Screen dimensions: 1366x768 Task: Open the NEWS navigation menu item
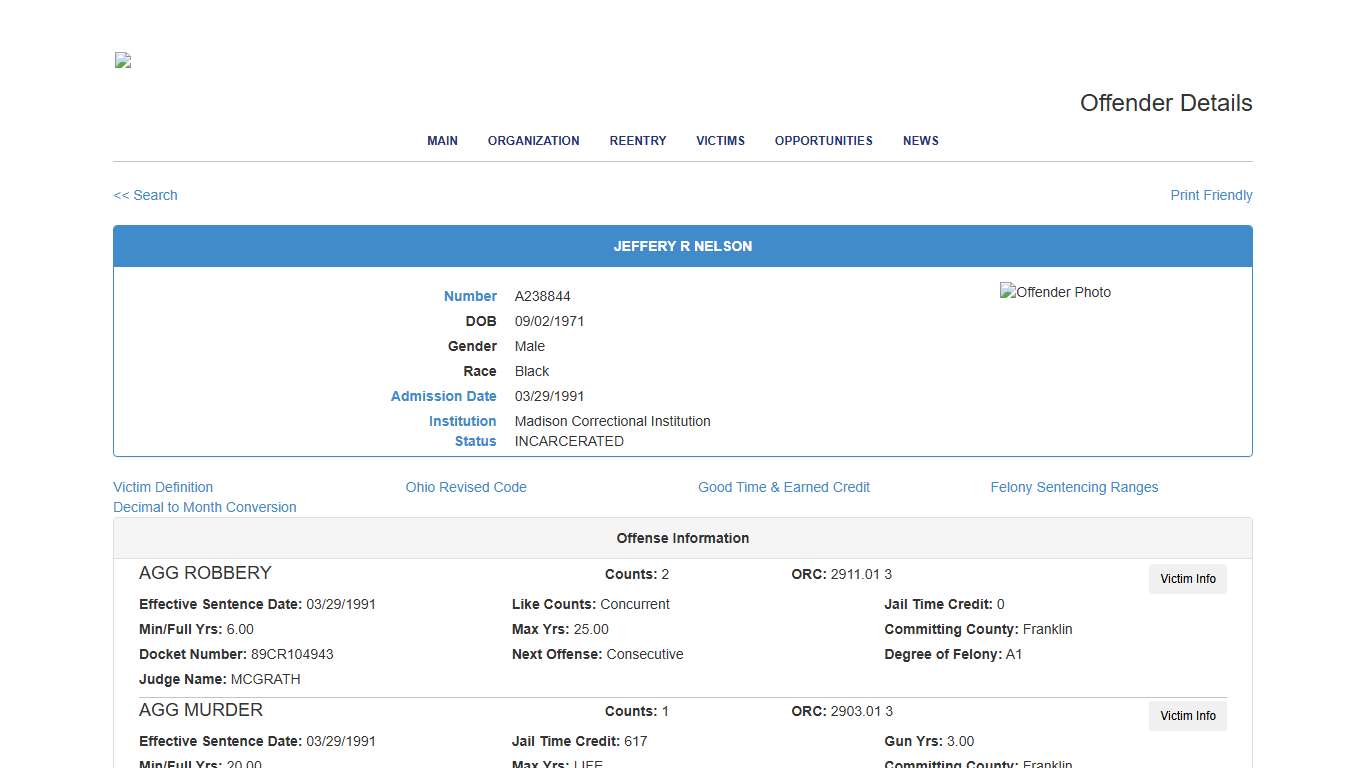[920, 141]
